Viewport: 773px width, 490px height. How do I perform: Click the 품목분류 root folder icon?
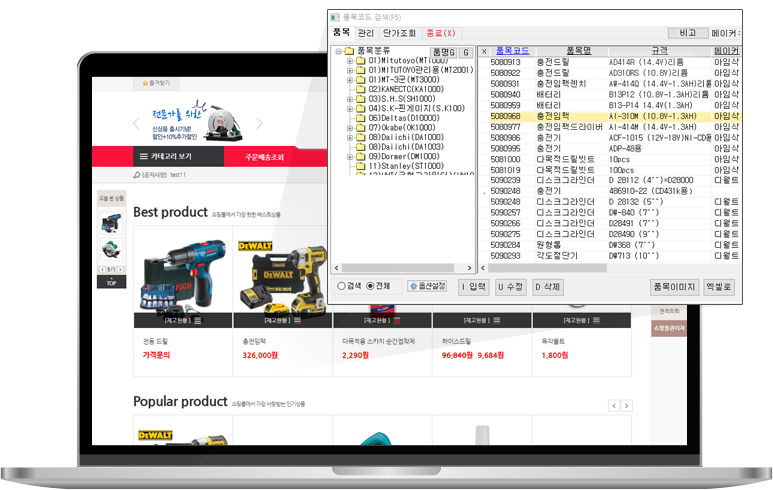click(x=350, y=51)
